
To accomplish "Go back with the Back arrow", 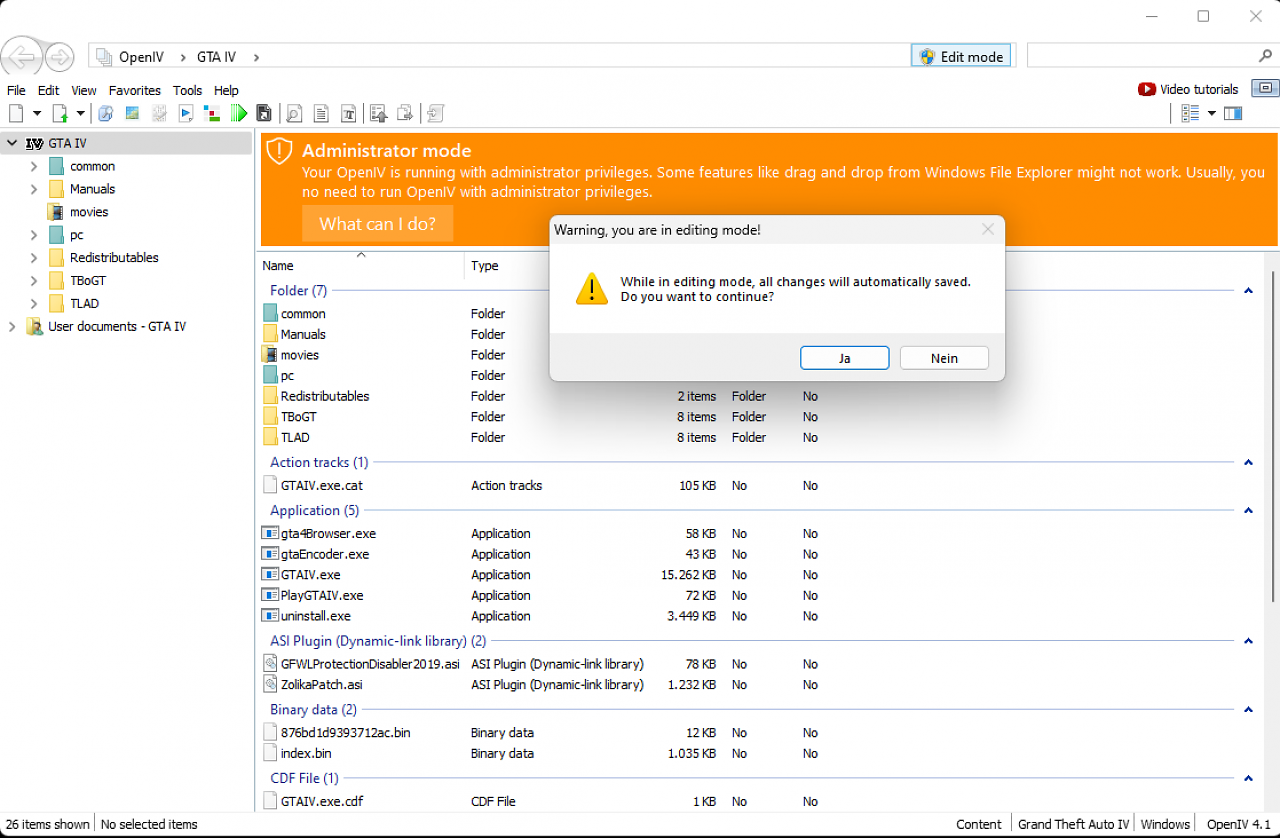I will click(x=23, y=56).
